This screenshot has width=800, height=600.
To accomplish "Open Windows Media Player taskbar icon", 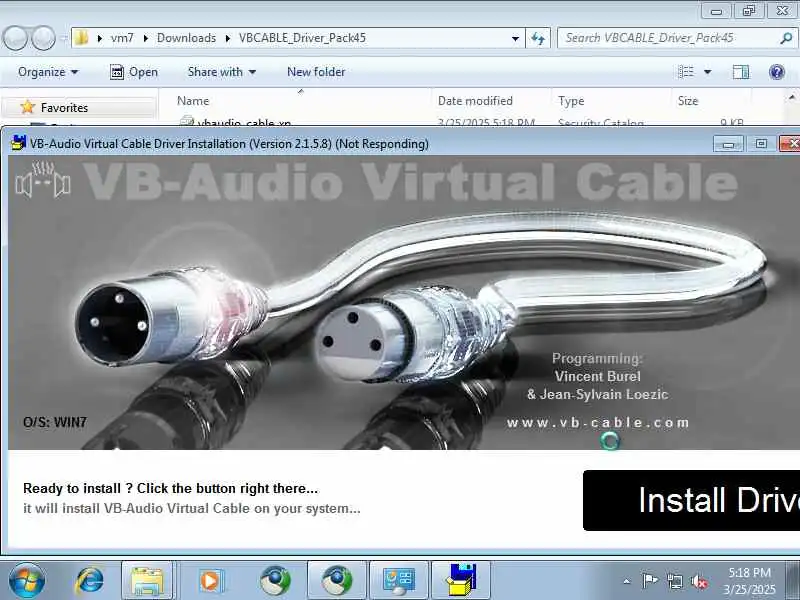I will [x=210, y=581].
